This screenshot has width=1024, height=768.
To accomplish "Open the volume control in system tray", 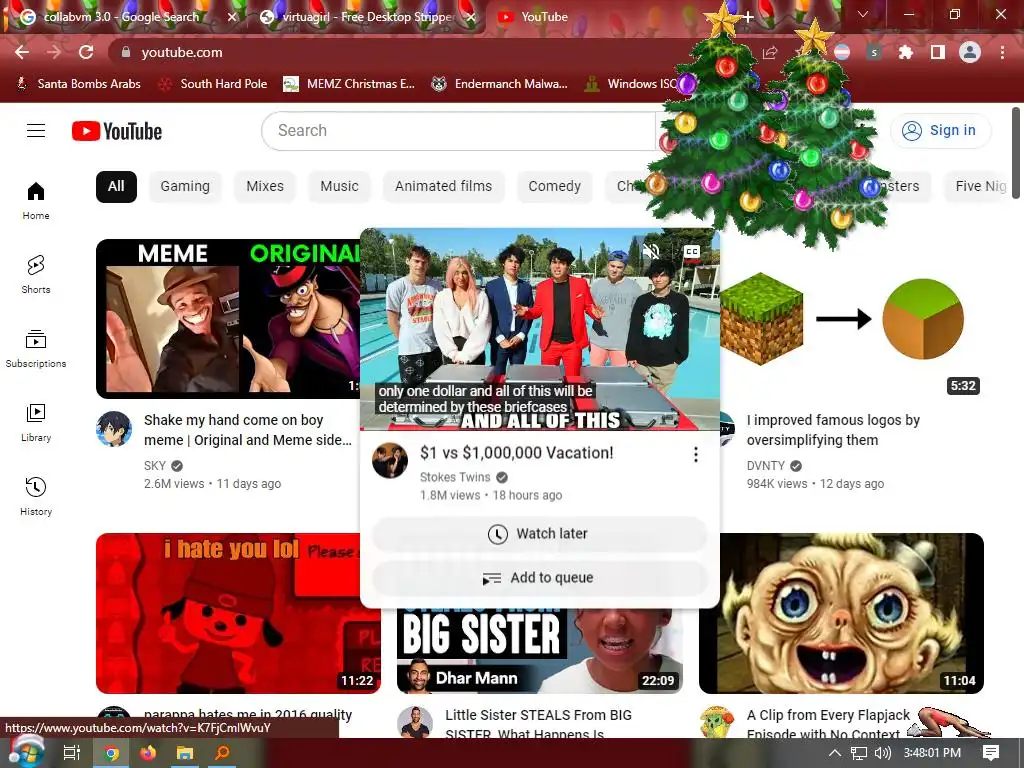I will point(882,753).
